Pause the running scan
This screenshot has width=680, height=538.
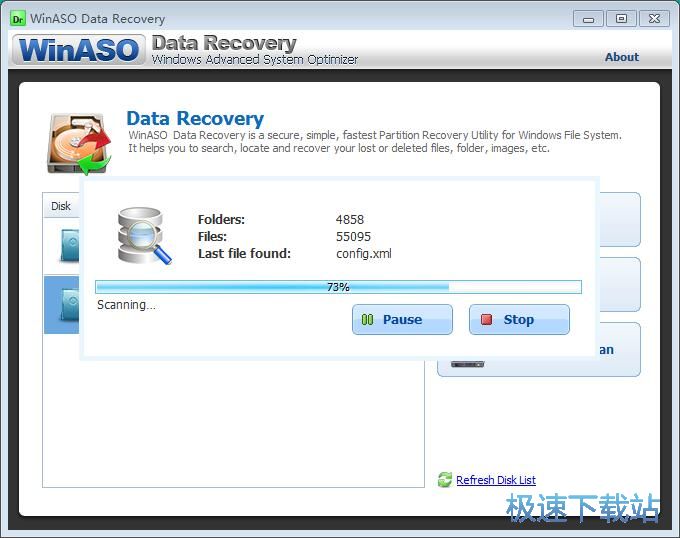click(x=402, y=320)
